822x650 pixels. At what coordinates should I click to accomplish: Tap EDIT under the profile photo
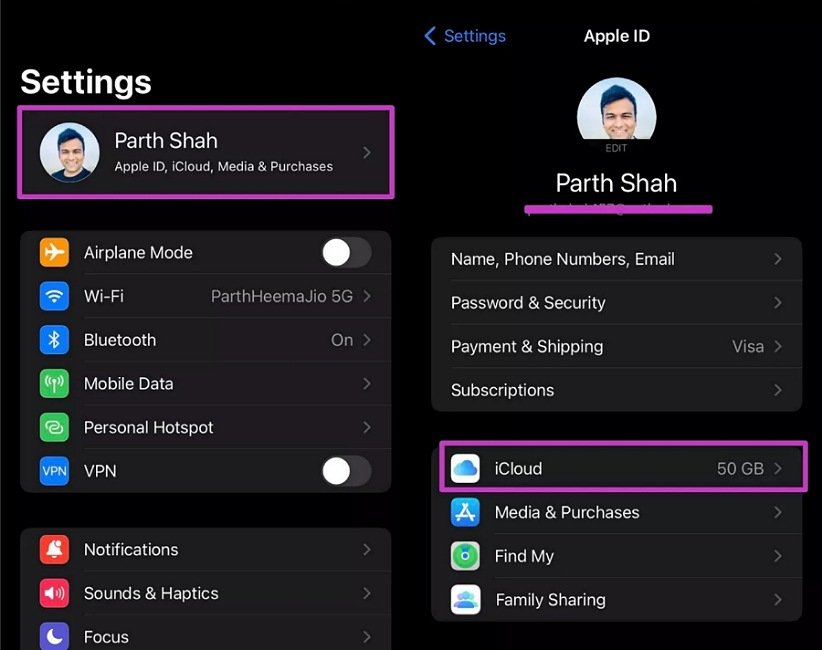(x=617, y=148)
